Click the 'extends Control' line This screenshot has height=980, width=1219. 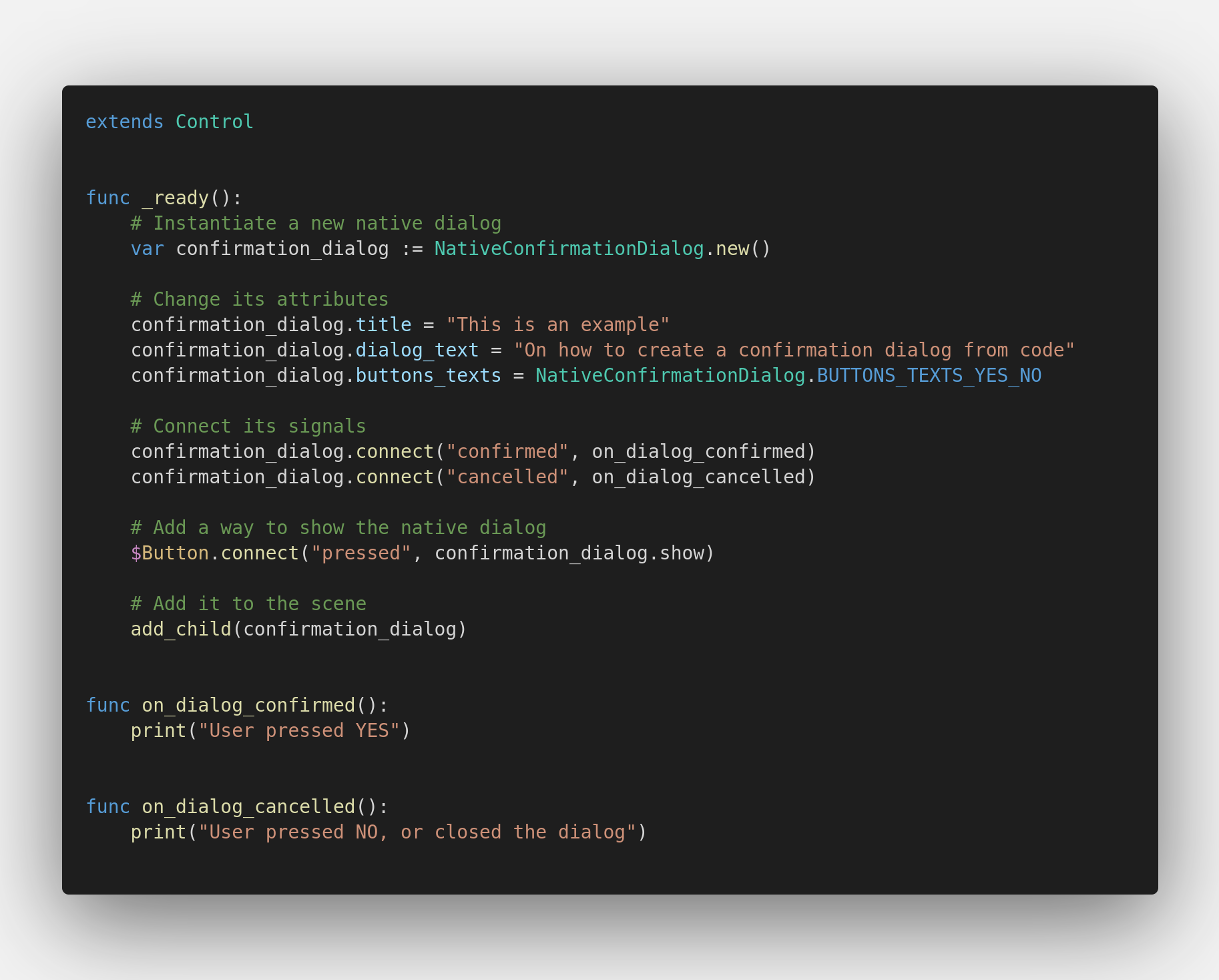pyautogui.click(x=170, y=121)
